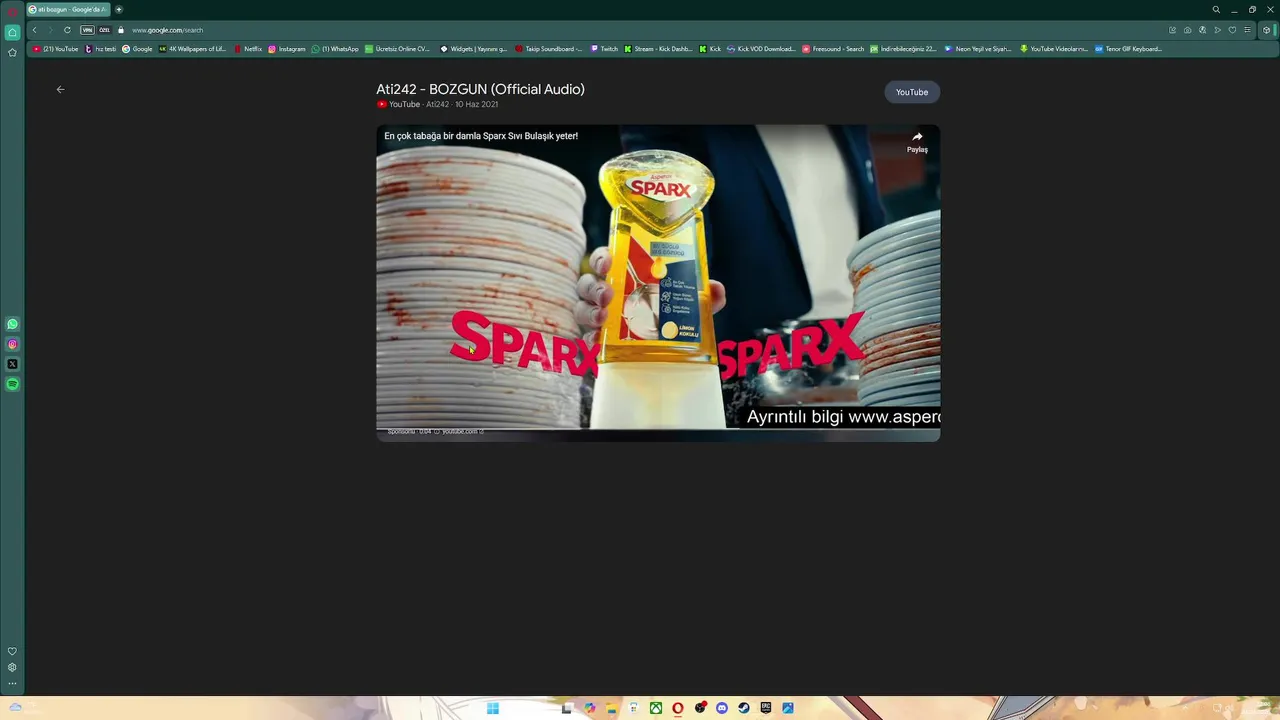Open sidebar settings gear icon
Image resolution: width=1280 pixels, height=720 pixels.
tap(12, 667)
